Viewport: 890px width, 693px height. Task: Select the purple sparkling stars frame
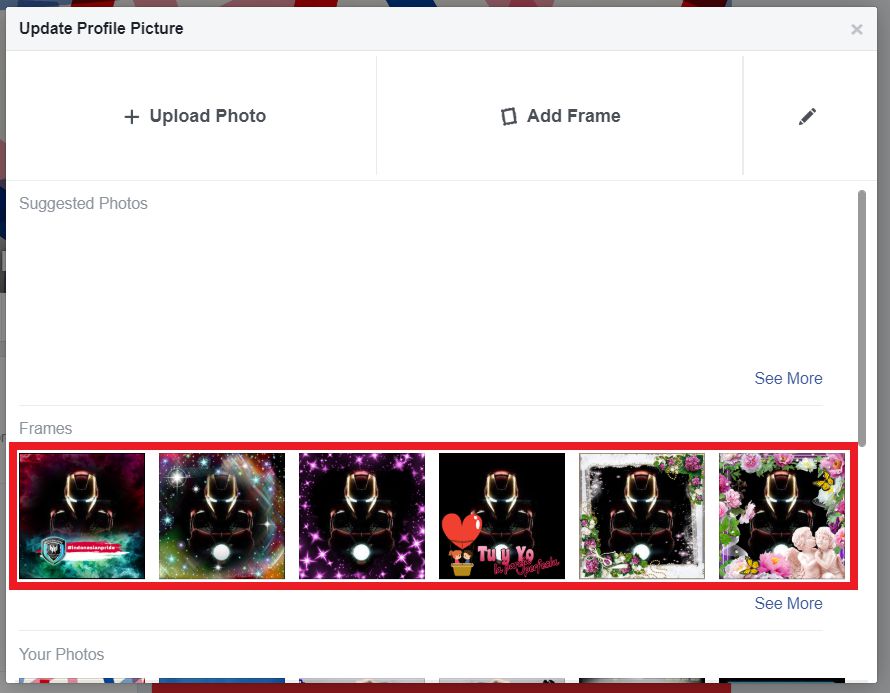362,516
